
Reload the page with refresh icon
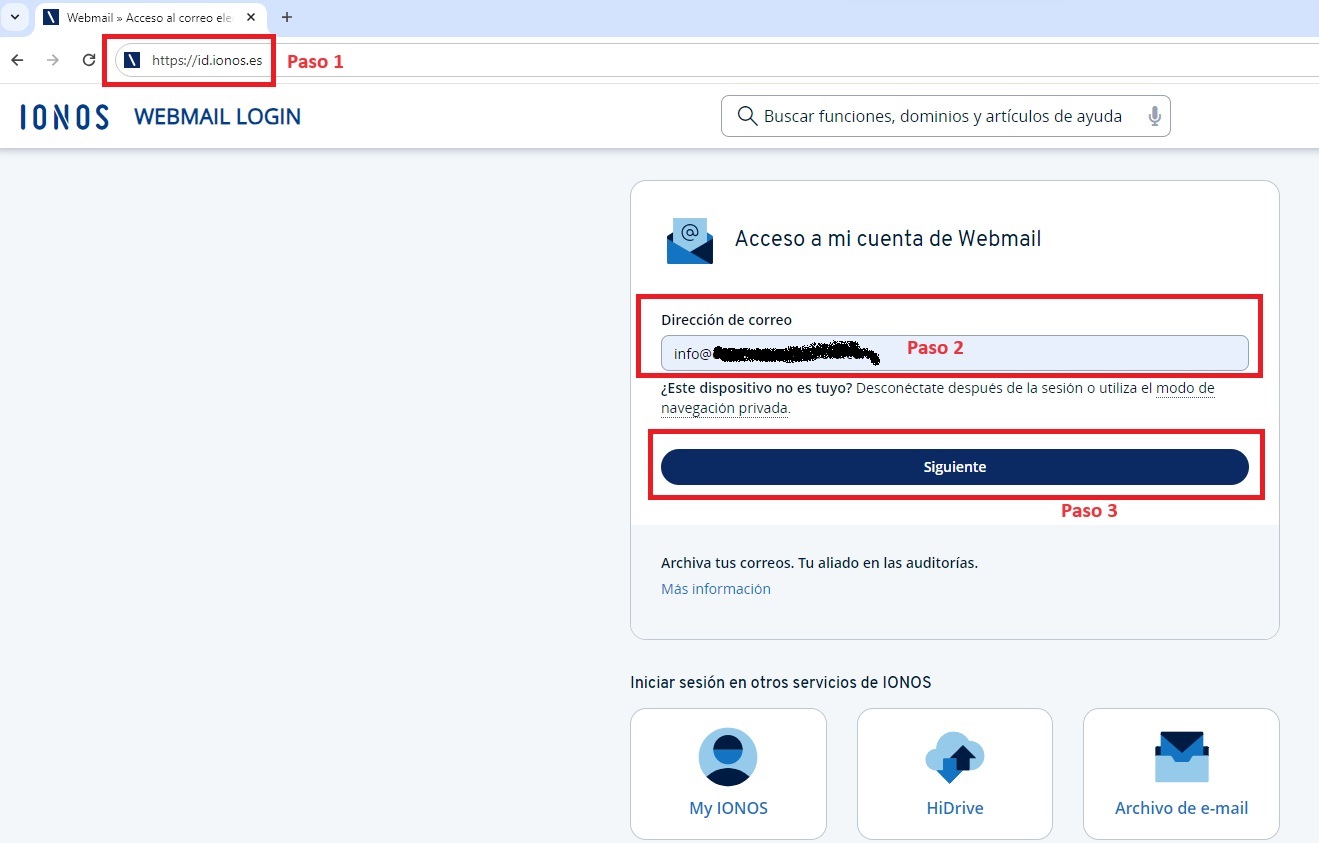(x=89, y=60)
